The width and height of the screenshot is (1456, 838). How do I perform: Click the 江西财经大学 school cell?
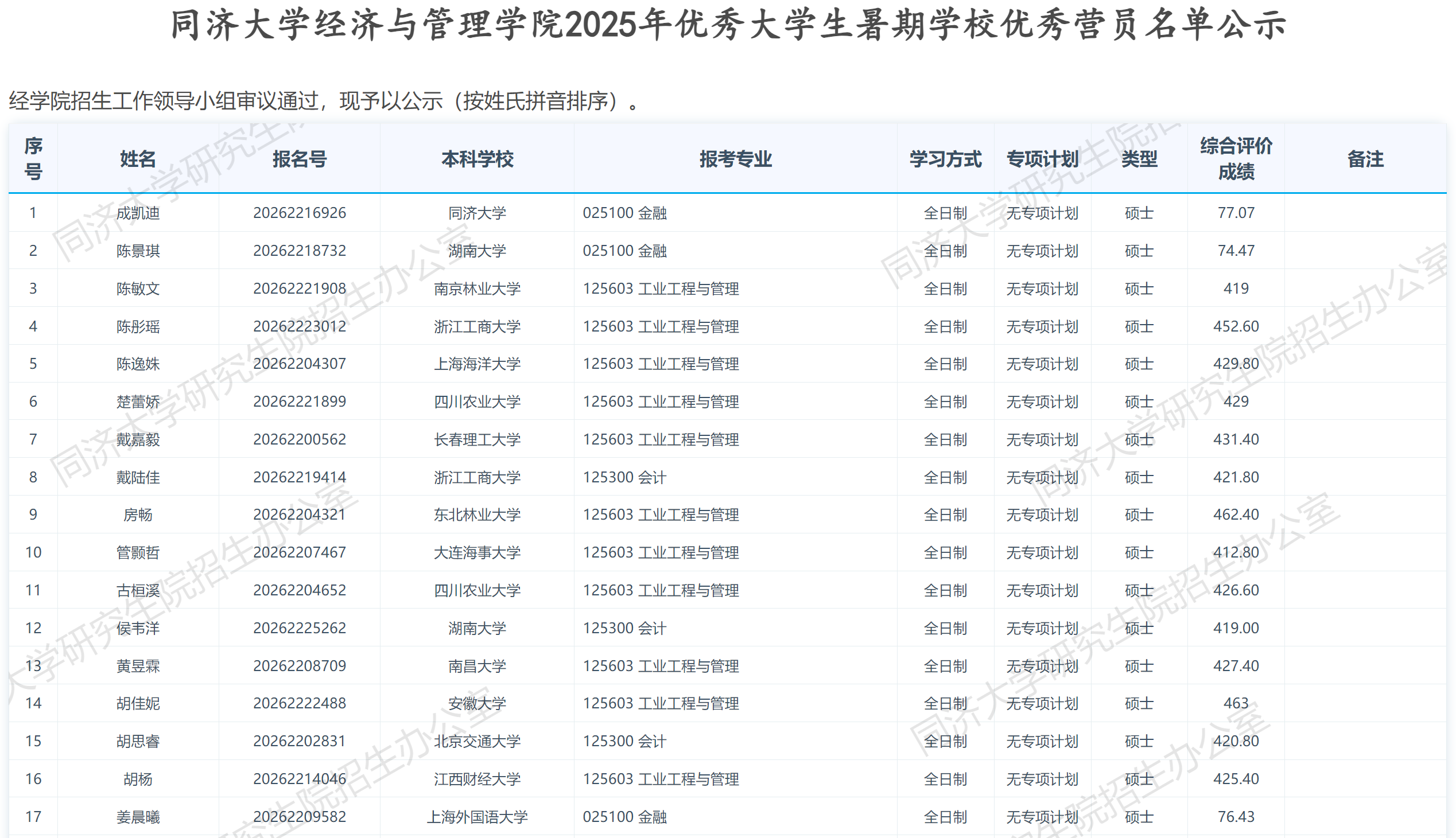[x=477, y=779]
